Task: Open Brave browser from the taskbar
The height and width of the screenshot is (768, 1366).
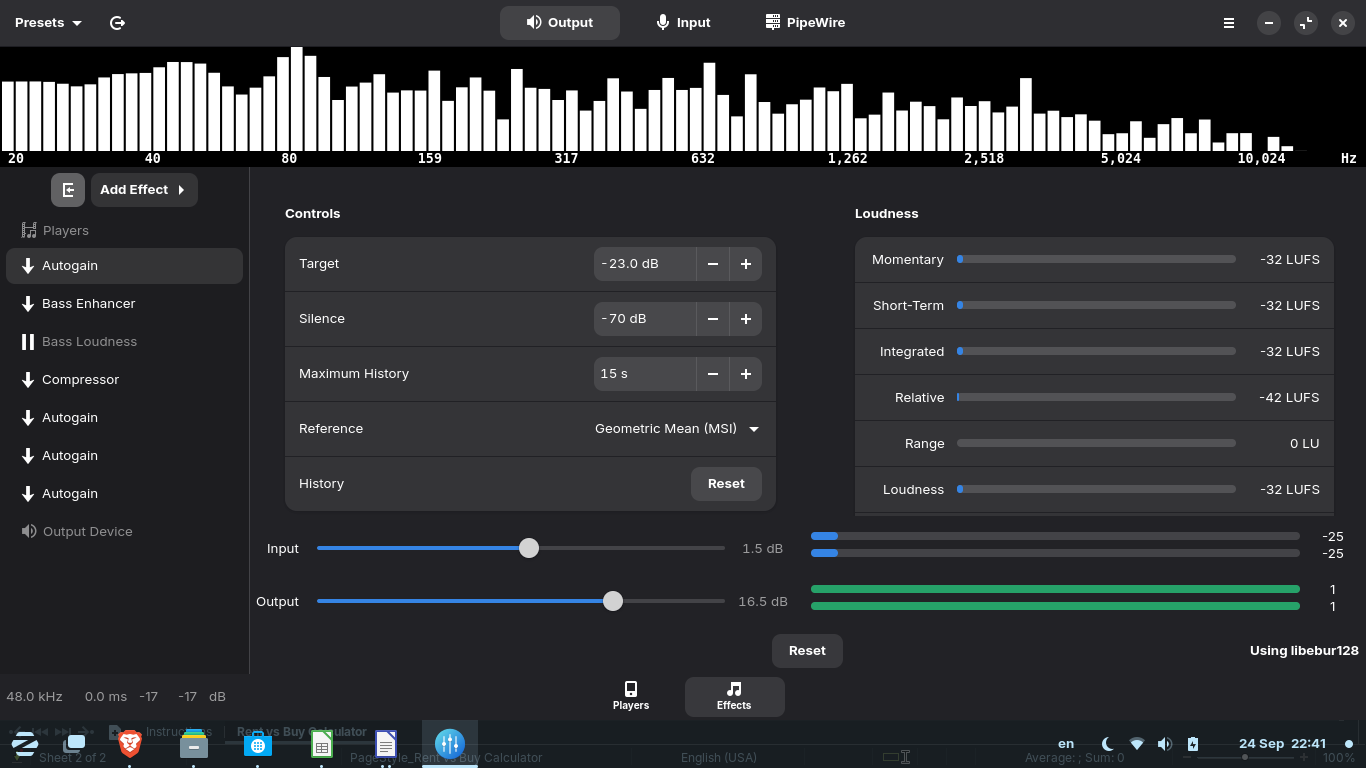Action: [x=129, y=743]
